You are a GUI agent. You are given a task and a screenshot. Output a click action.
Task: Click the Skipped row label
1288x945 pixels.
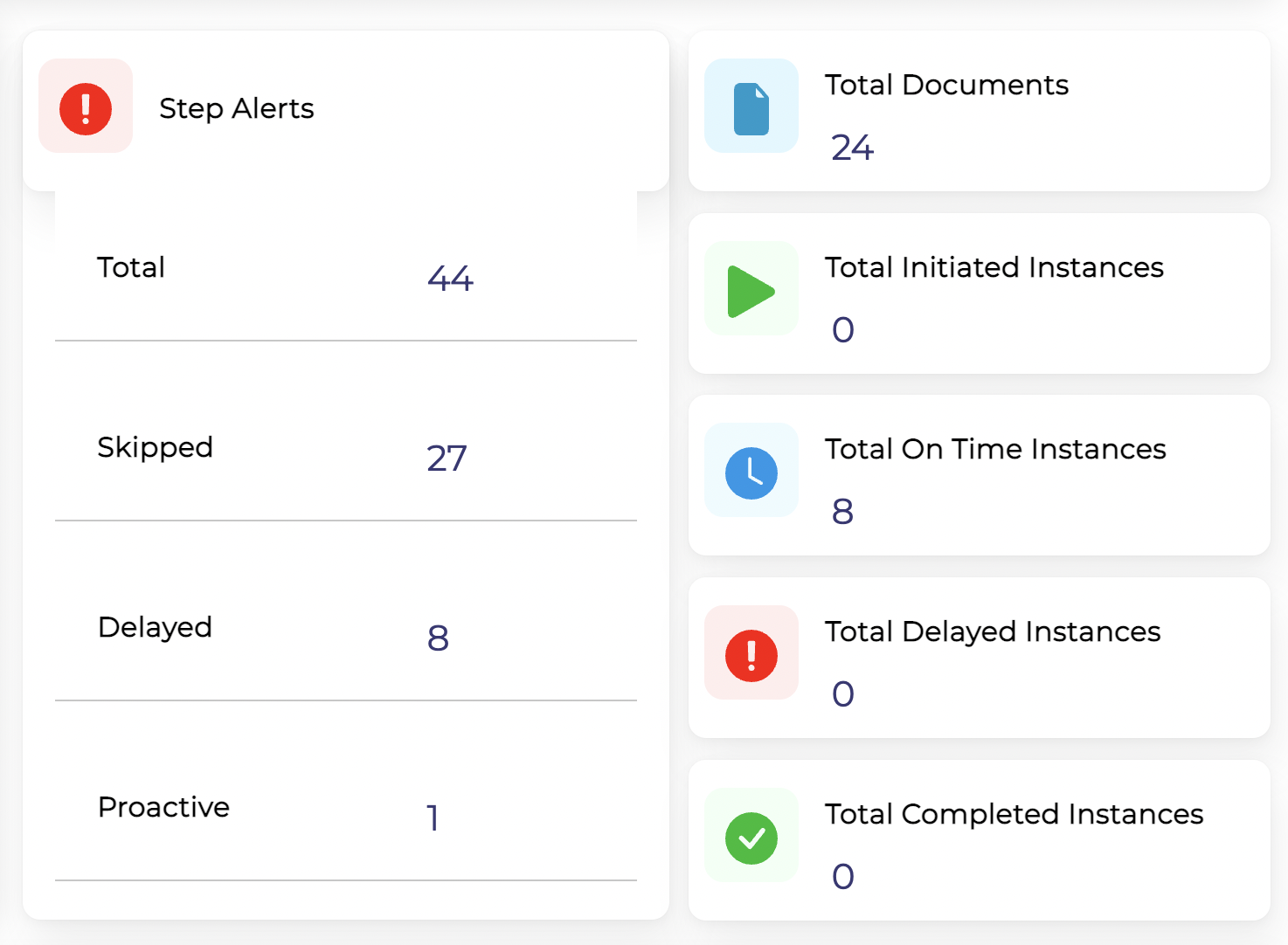156,447
